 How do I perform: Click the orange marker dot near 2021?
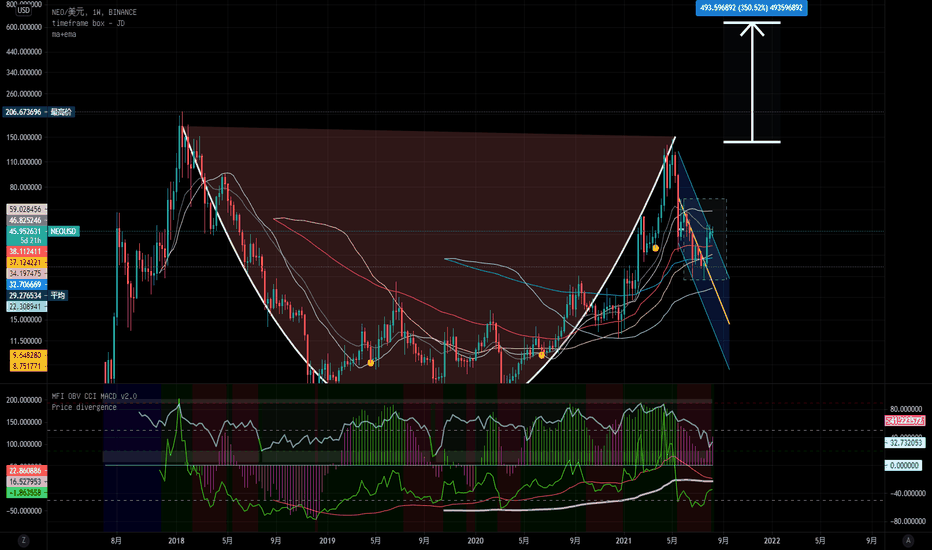click(655, 248)
